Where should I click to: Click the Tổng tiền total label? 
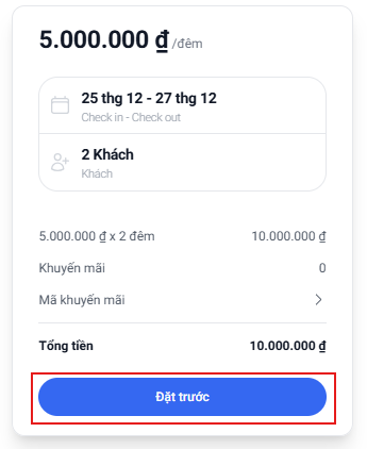point(66,346)
